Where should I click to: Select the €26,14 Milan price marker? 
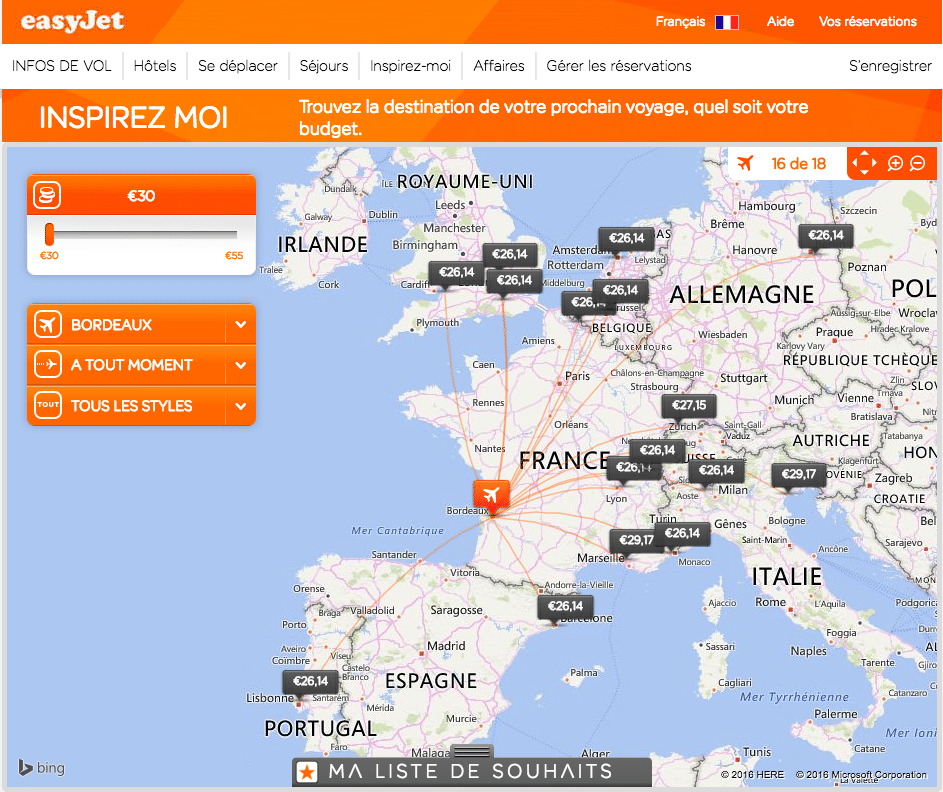(716, 471)
